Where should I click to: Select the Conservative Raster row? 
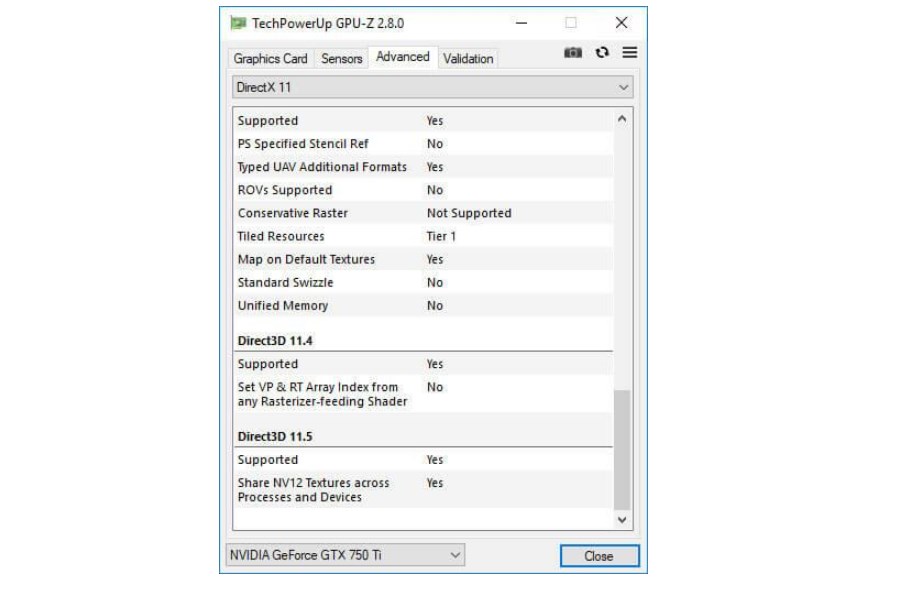tap(424, 213)
